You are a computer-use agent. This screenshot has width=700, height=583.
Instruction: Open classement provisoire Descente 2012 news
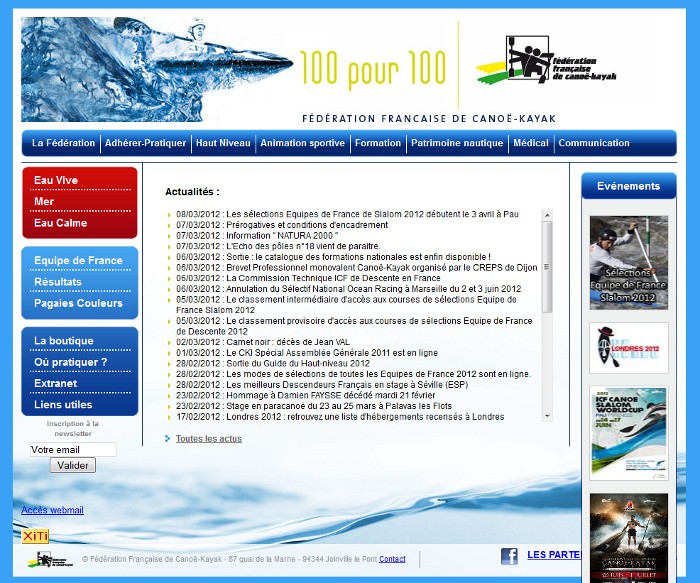354,326
